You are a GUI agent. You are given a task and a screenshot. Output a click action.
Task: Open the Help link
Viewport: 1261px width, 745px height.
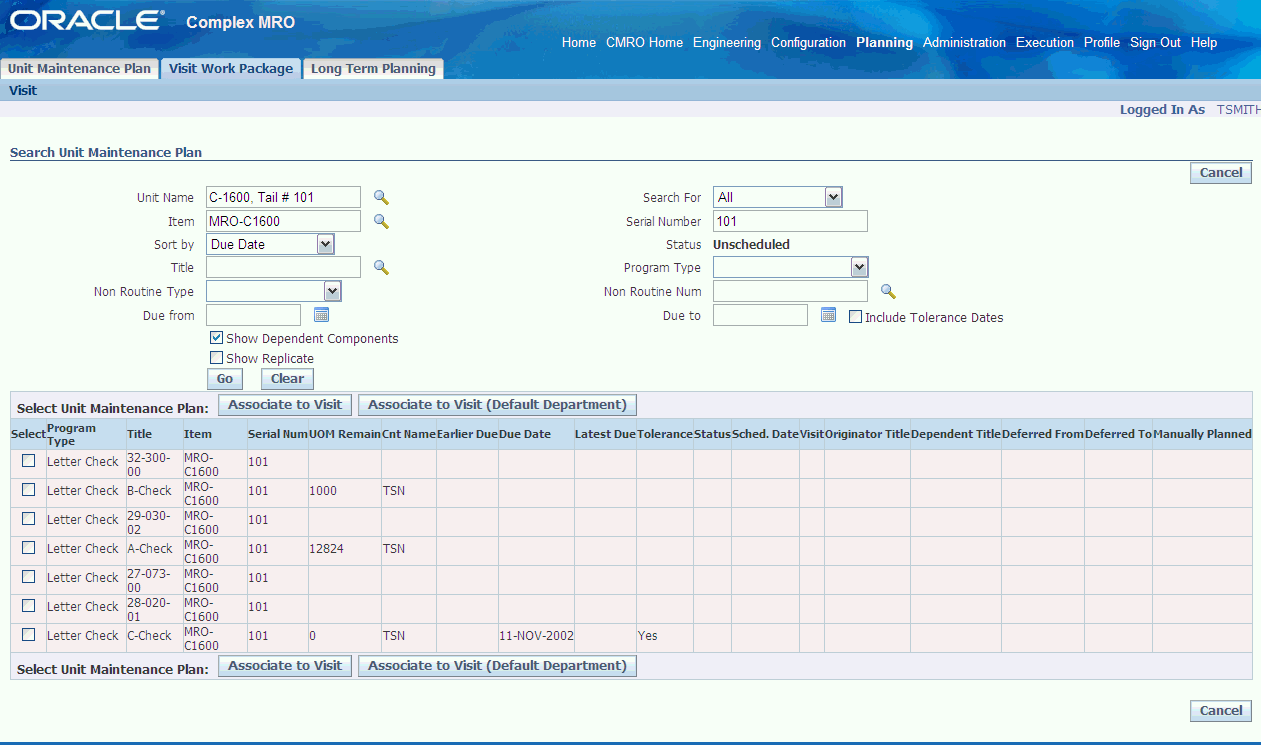[1204, 43]
